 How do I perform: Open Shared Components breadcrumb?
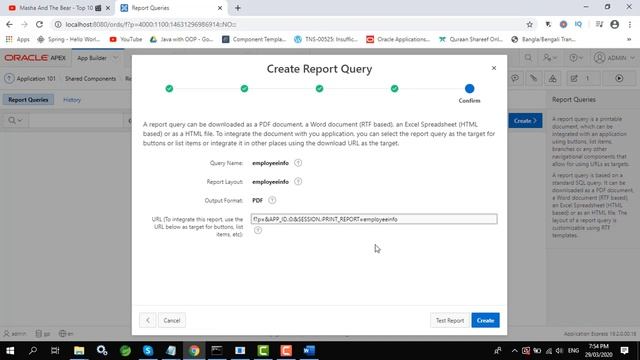coord(90,78)
